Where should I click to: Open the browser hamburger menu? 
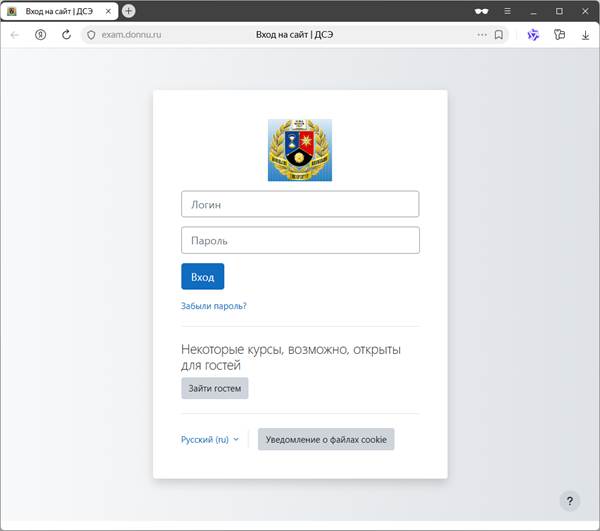507,11
